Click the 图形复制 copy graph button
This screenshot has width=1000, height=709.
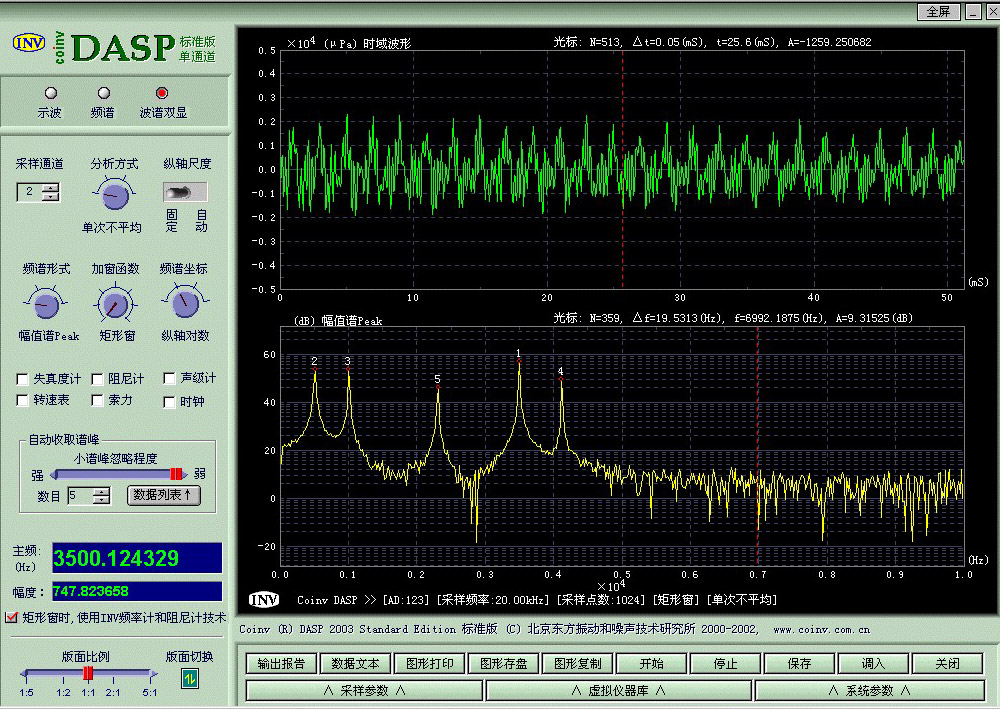tap(577, 664)
